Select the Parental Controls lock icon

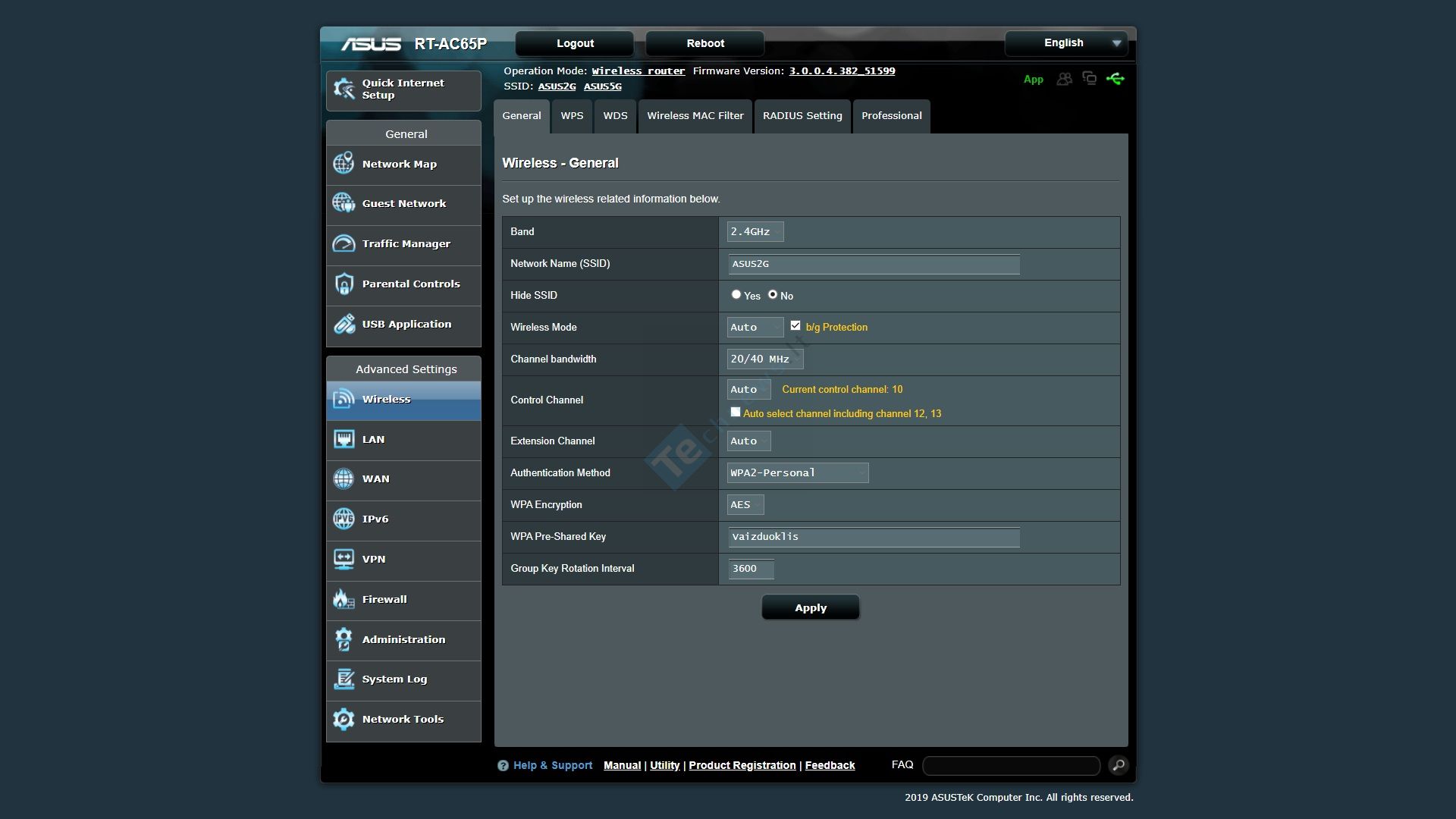[344, 284]
